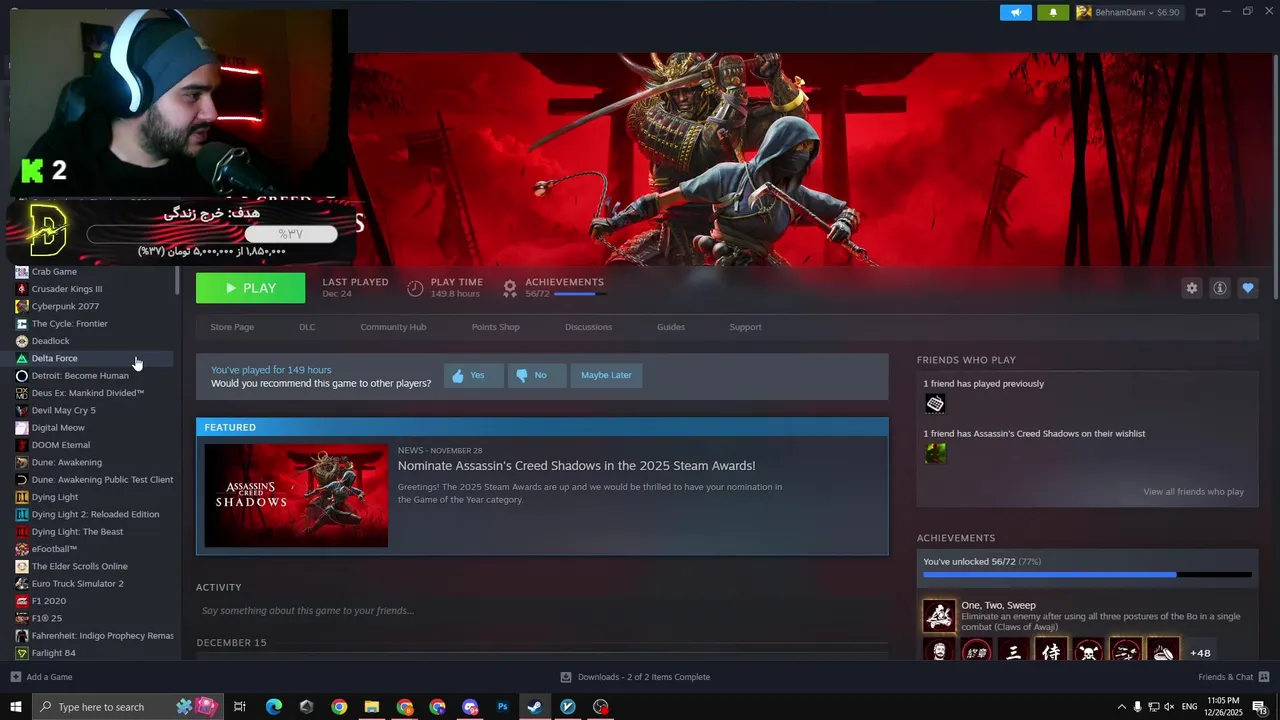The width and height of the screenshot is (1280, 720).
Task: Click the play time clock icon
Action: [x=415, y=288]
